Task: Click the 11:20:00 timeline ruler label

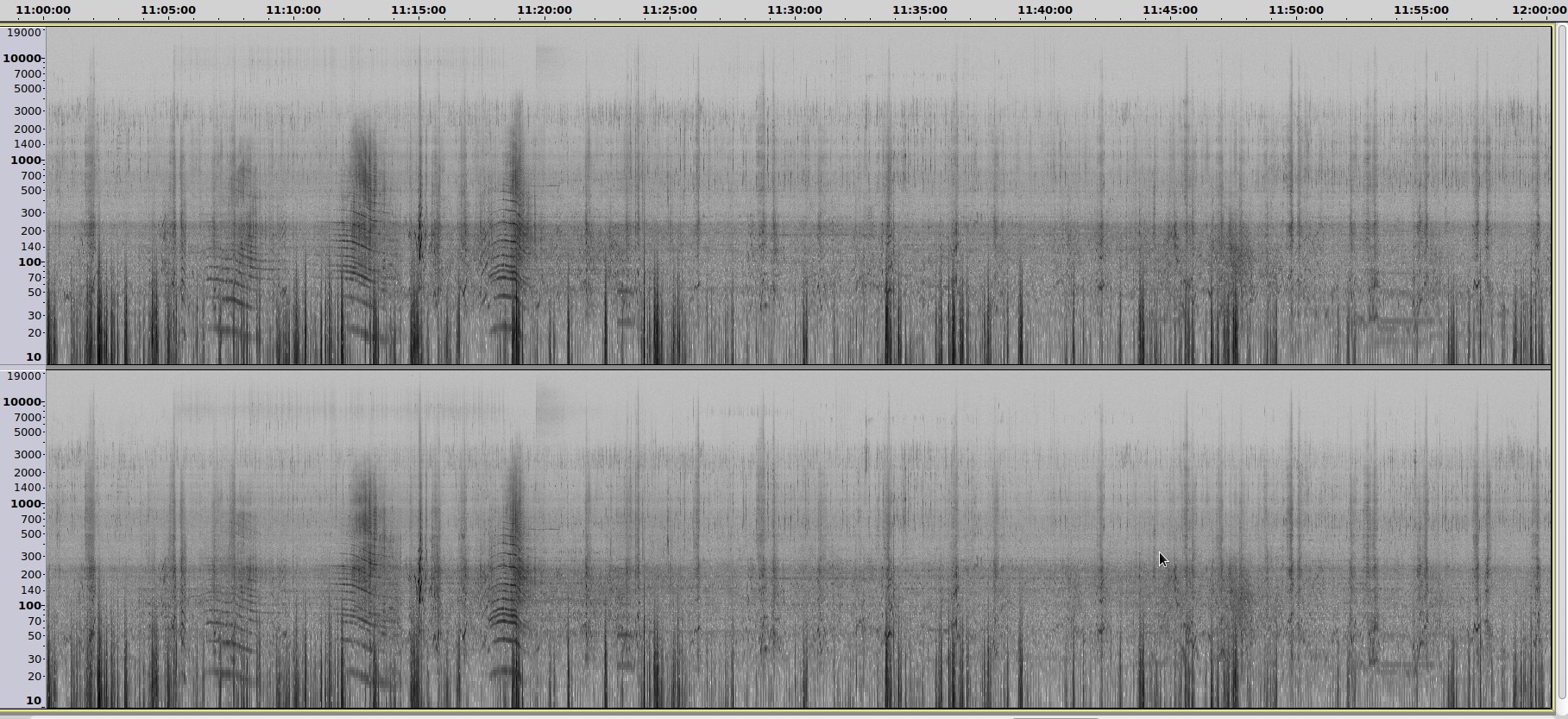Action: point(544,10)
